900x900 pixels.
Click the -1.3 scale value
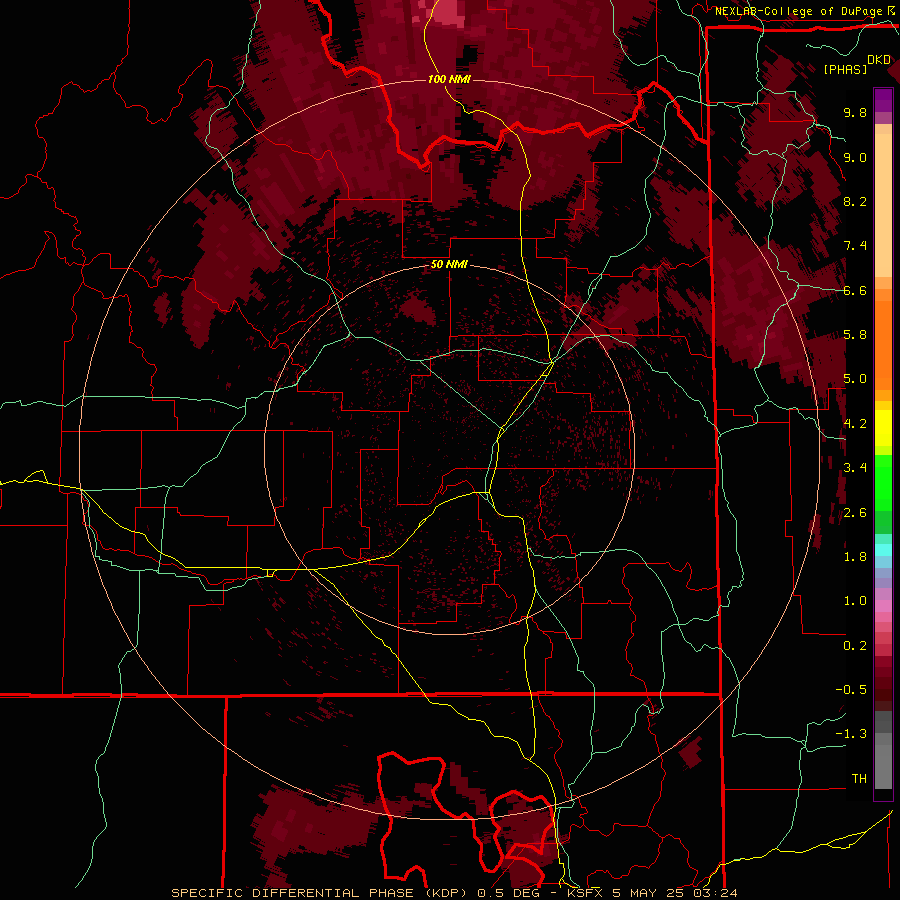[851, 734]
